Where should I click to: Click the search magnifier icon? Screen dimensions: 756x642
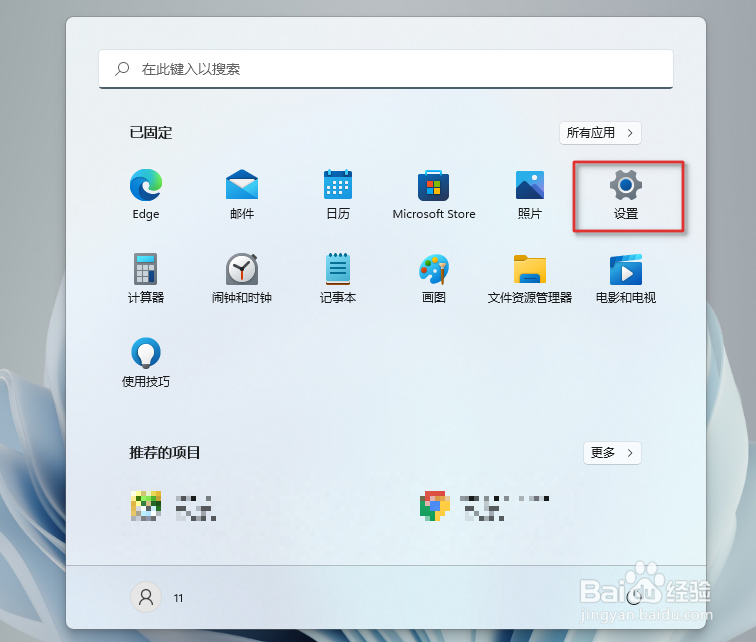point(122,68)
